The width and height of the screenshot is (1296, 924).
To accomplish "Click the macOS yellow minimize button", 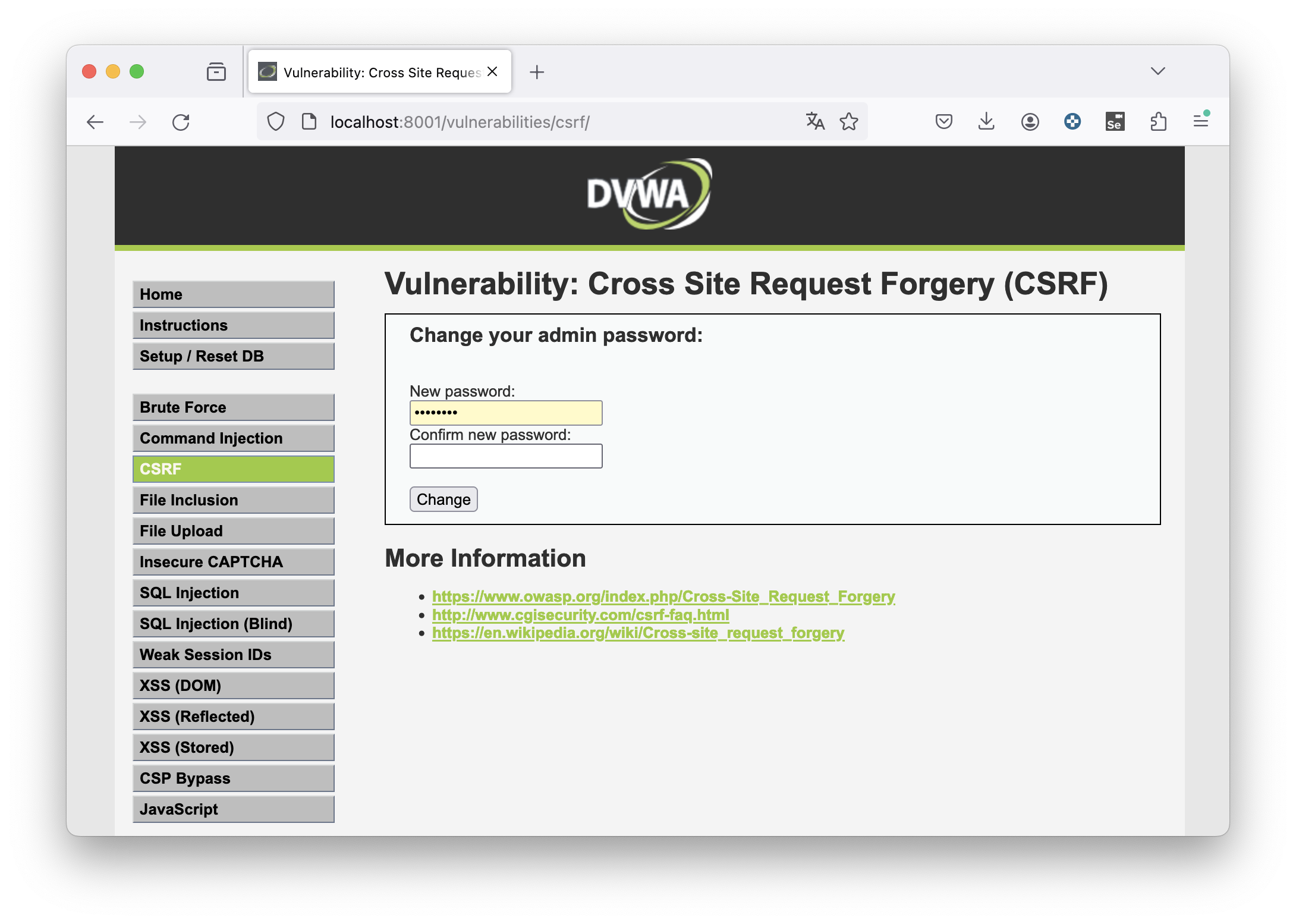I will [113, 72].
